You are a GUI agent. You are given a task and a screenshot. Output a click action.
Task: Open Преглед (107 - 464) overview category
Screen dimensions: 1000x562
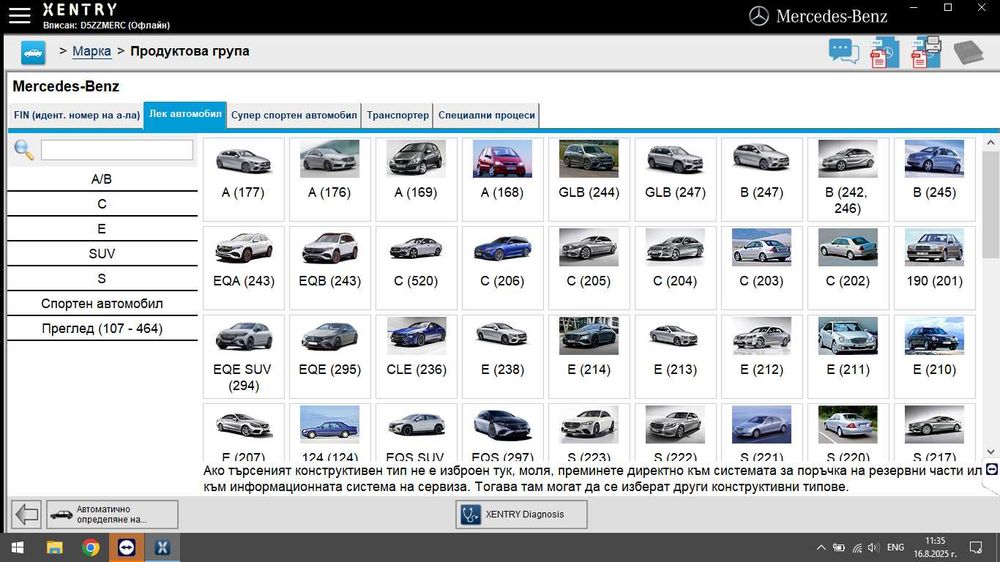(x=102, y=328)
